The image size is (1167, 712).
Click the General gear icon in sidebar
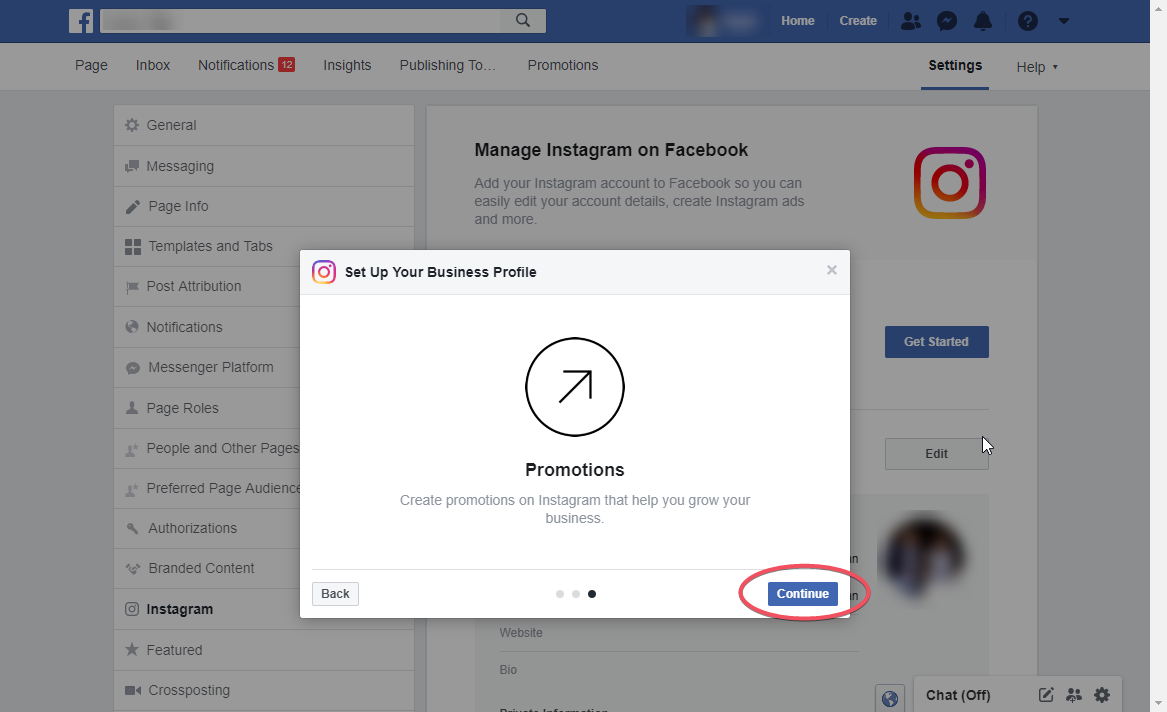coord(132,125)
